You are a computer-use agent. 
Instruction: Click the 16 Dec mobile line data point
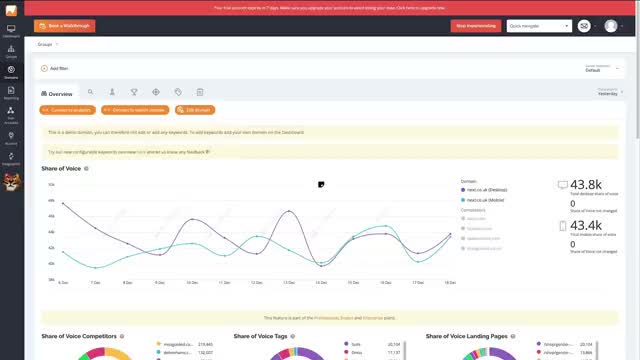click(x=386, y=226)
